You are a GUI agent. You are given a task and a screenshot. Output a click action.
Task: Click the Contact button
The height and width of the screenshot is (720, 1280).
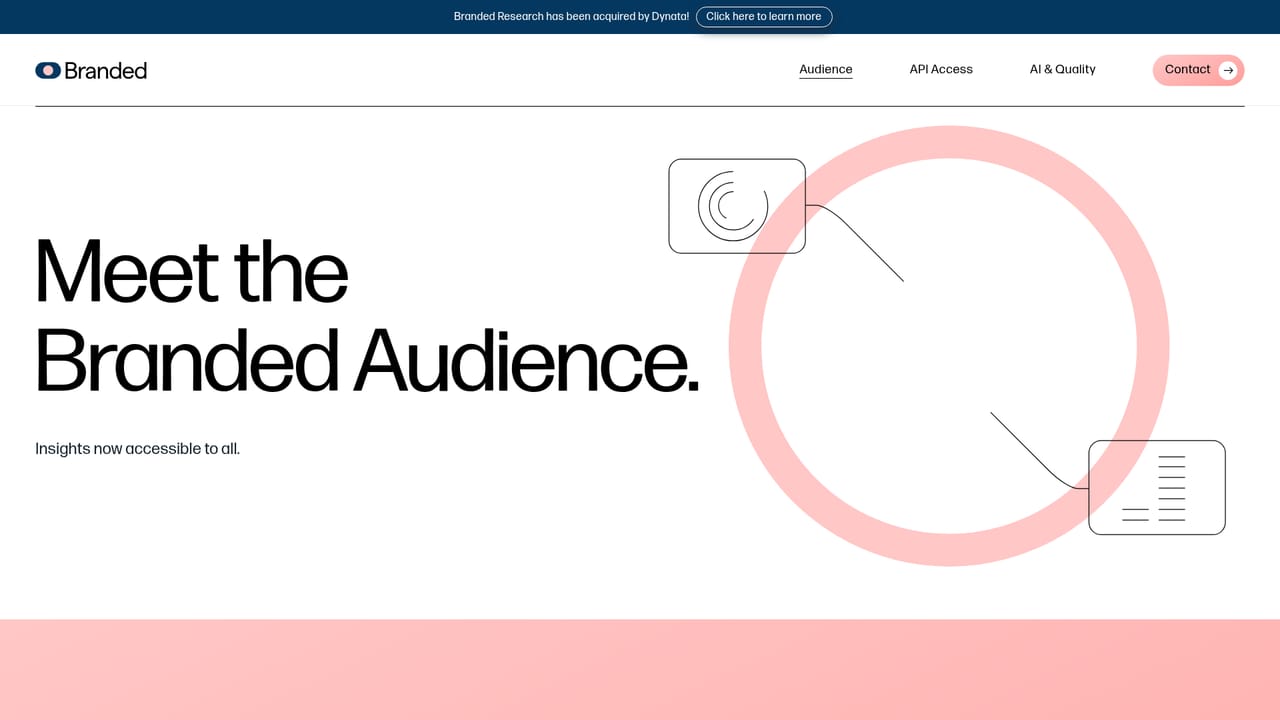point(1198,70)
